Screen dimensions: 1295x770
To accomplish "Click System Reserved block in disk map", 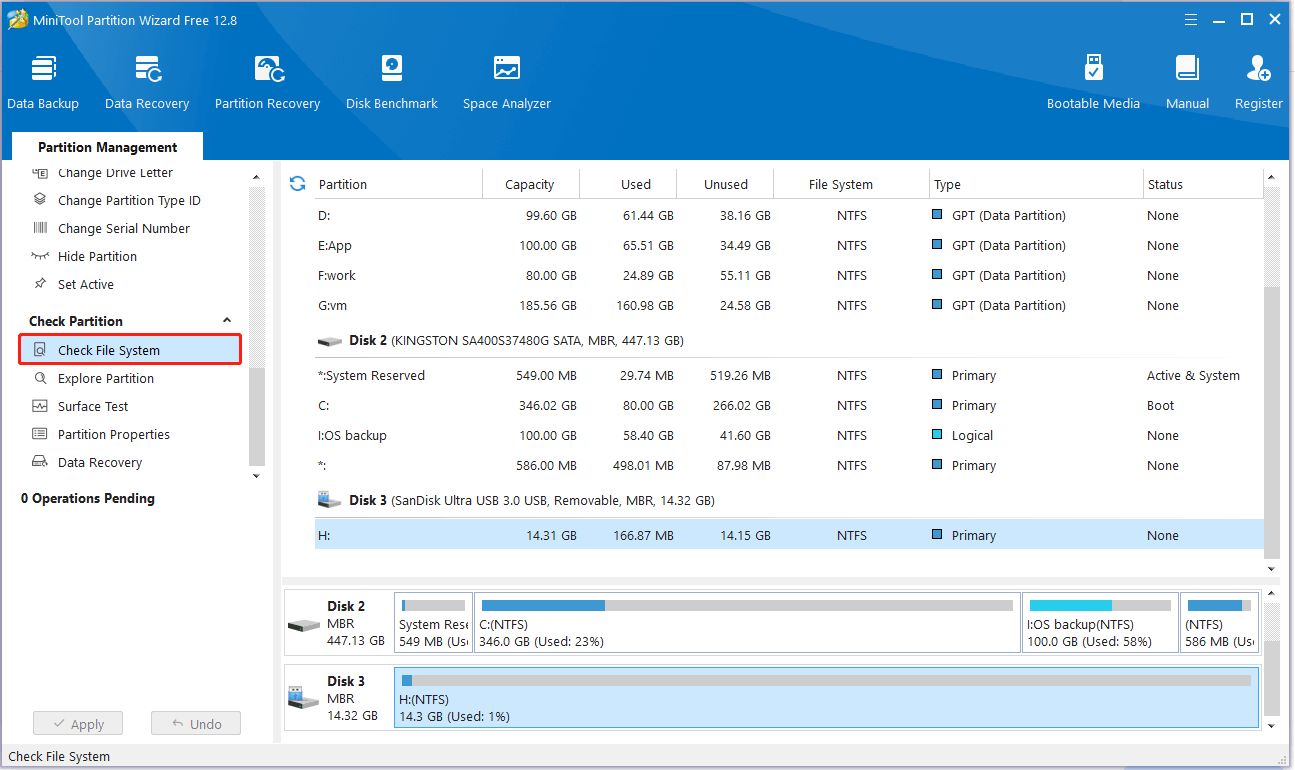I will pos(433,623).
